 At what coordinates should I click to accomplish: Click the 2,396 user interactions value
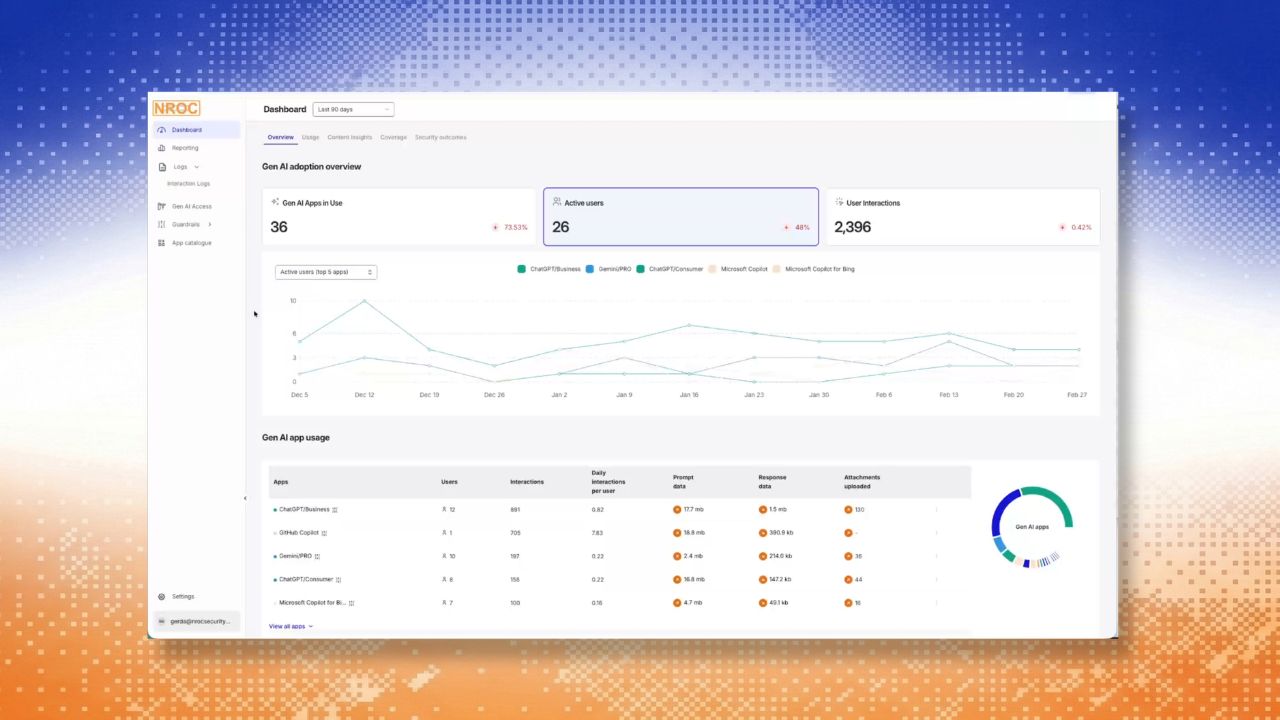(x=852, y=227)
